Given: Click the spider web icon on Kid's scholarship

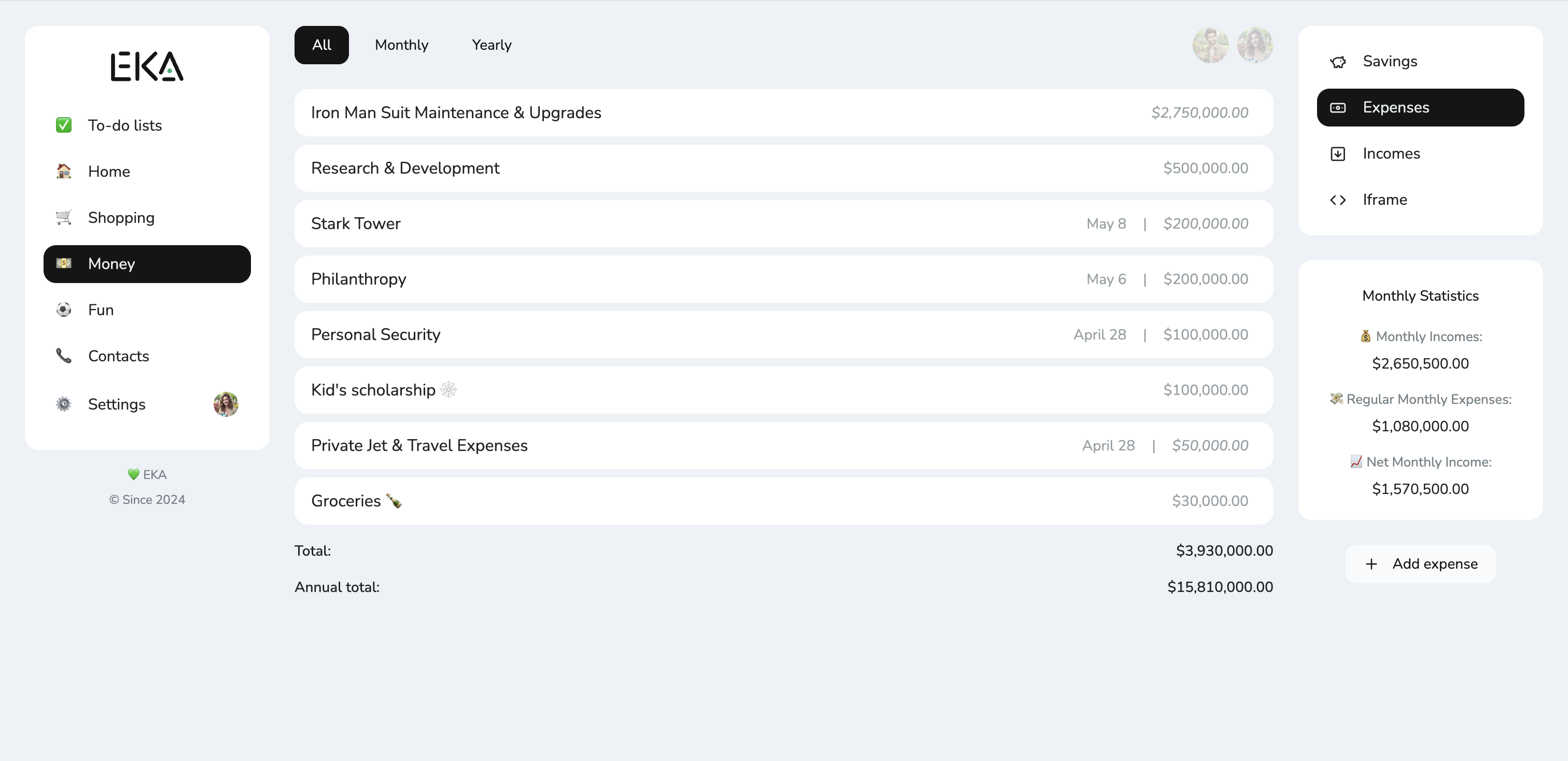Looking at the screenshot, I should [449, 389].
